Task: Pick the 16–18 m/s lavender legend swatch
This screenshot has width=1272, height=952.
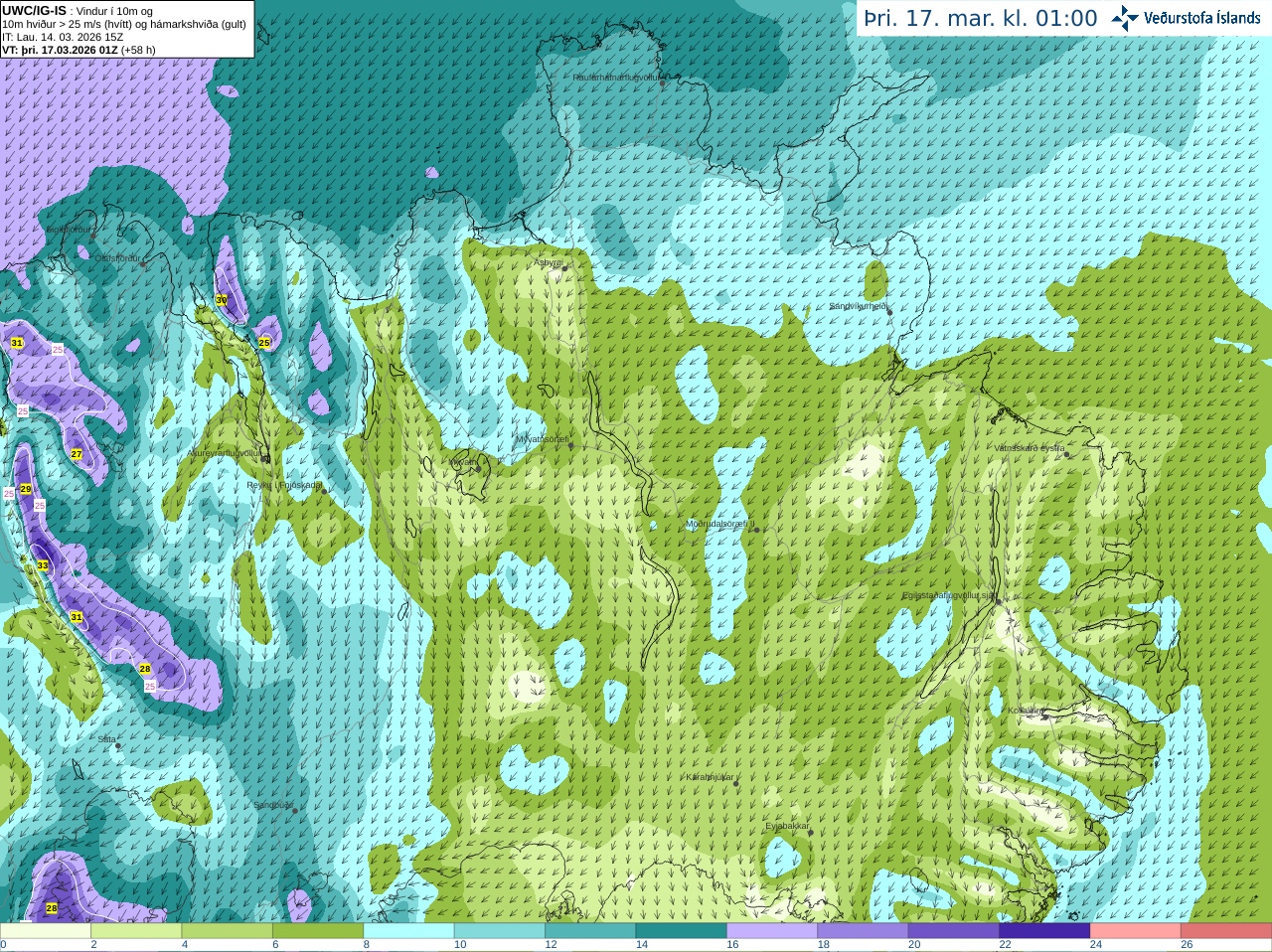Action: point(772,931)
